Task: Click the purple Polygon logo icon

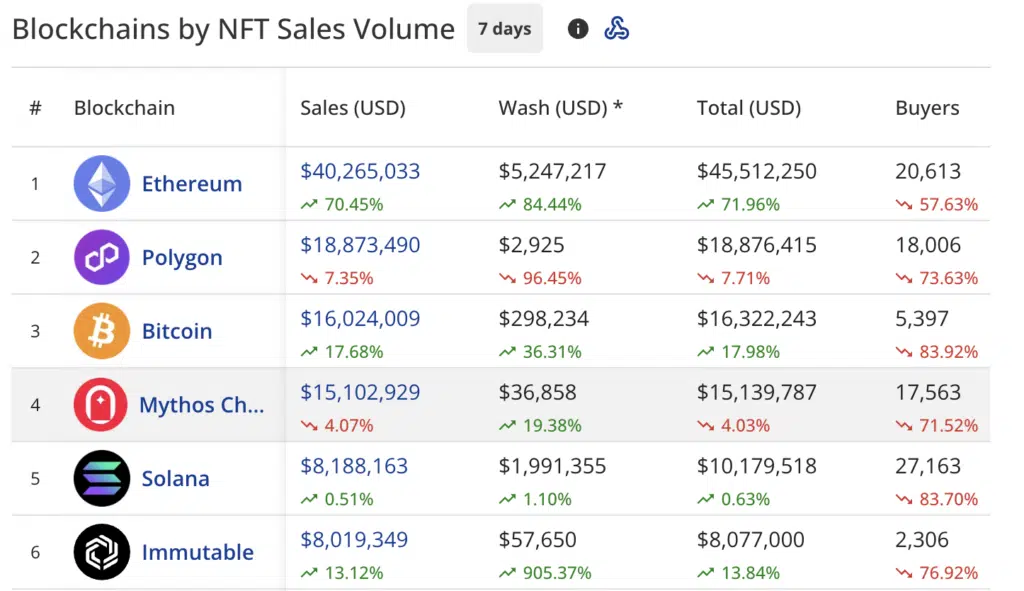Action: 102,258
